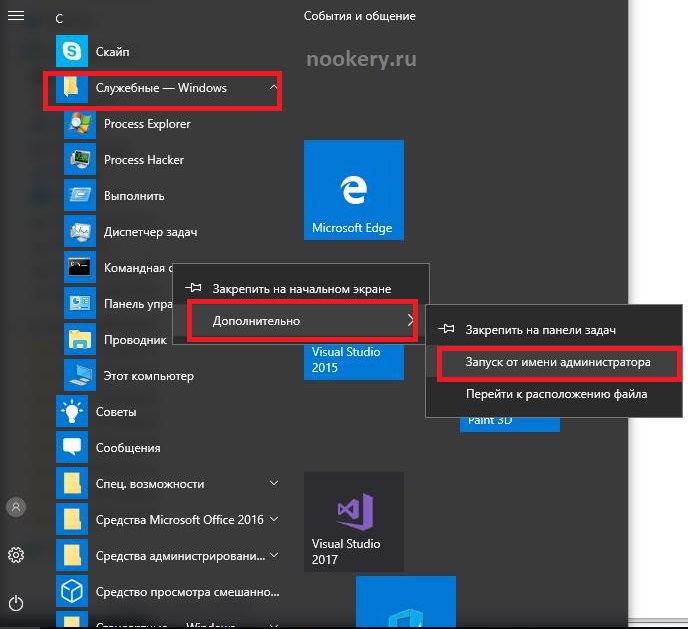The width and height of the screenshot is (688, 629).
Task: Click the Process Explorer icon
Action: pos(80,124)
